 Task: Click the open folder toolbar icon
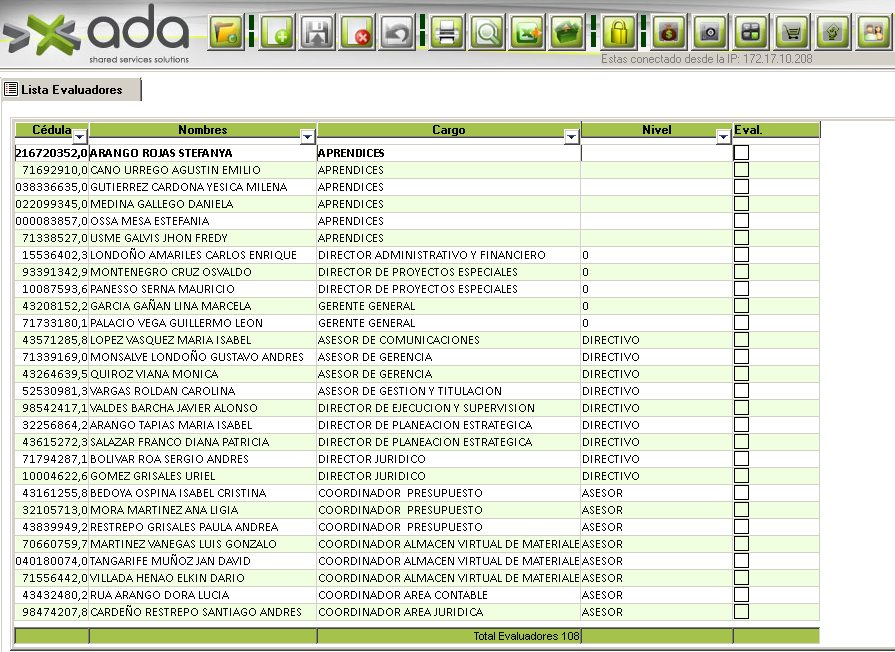click(227, 33)
